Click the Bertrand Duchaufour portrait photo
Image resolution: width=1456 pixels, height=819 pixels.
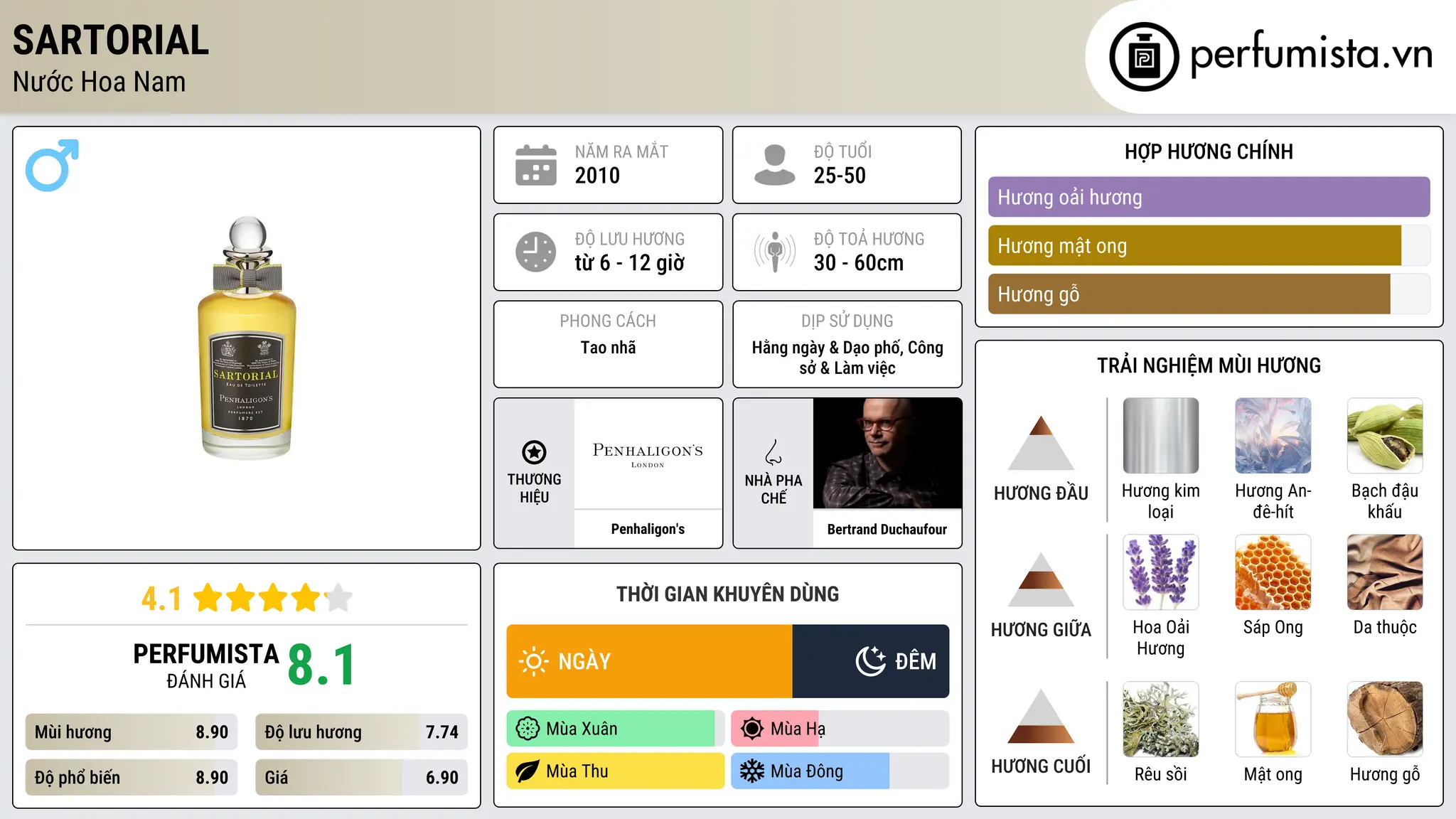887,453
